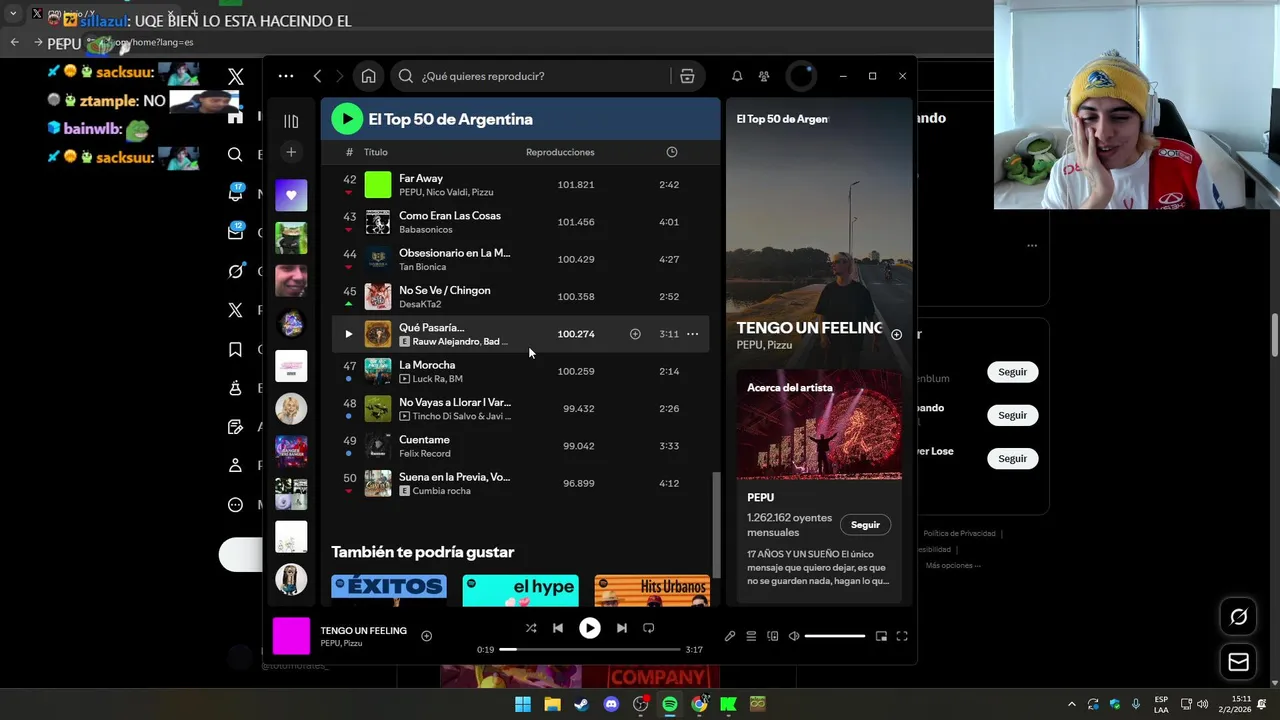
Task: Add current song to Liked via bottom plus icon
Action: (x=426, y=636)
